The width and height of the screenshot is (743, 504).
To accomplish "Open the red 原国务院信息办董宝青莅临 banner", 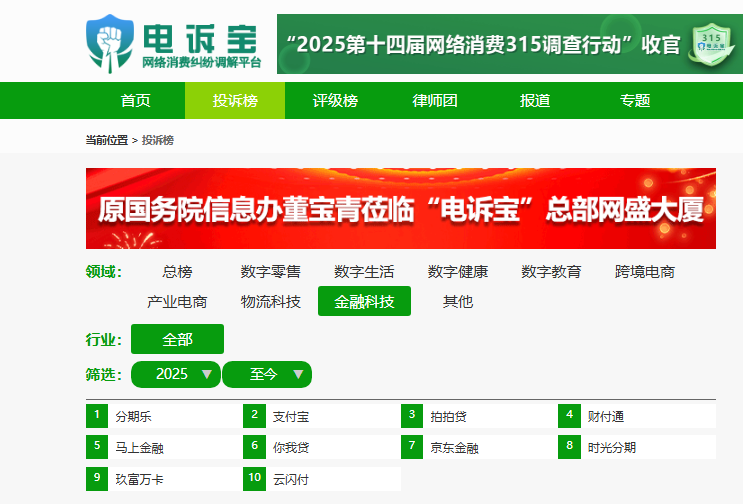I will point(401,208).
